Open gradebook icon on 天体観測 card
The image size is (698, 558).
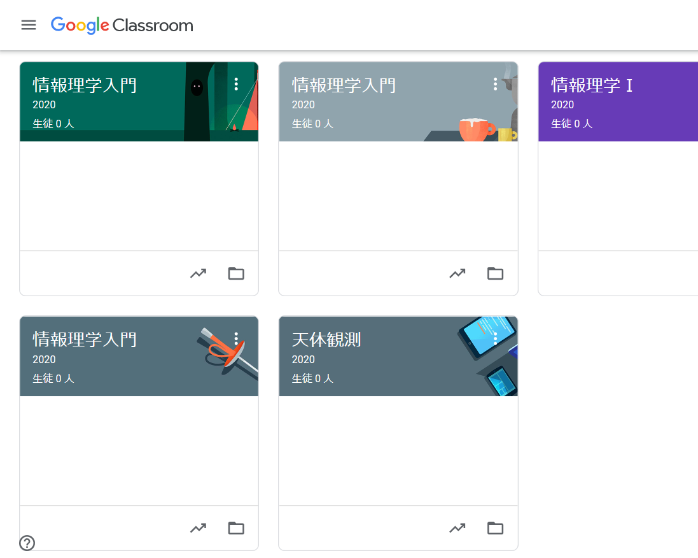pos(457,527)
